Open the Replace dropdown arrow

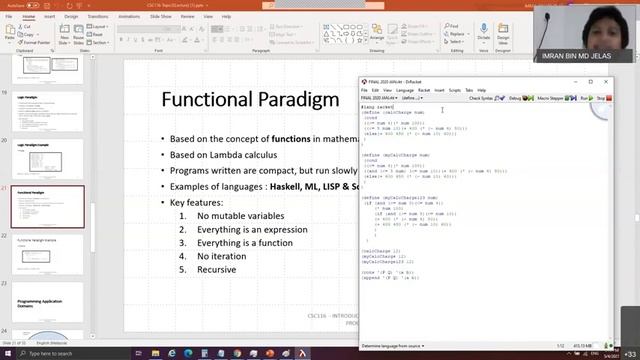pos(468,34)
